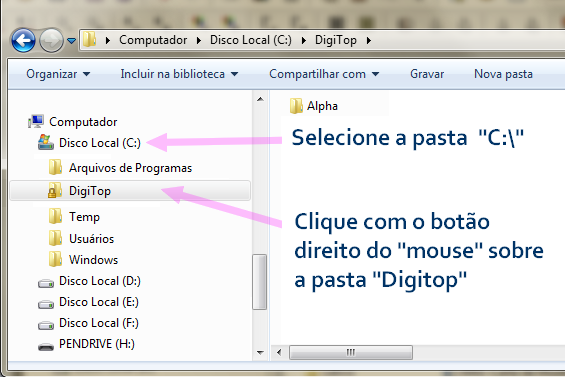Select Disco Local (D:) in the tree

coord(100,281)
